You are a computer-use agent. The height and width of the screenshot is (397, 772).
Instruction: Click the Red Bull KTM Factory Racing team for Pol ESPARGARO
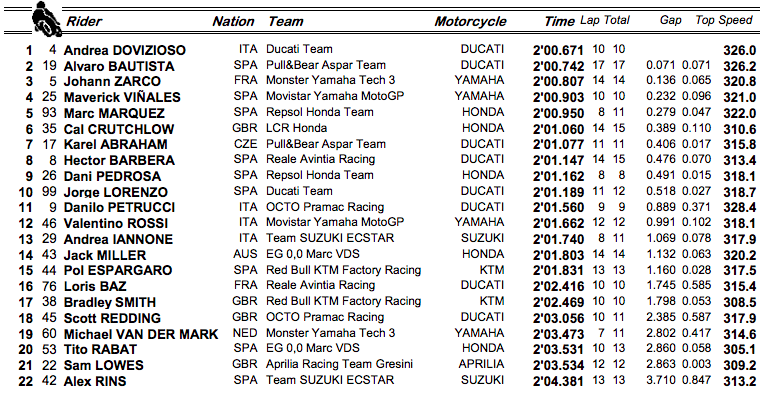(x=344, y=270)
